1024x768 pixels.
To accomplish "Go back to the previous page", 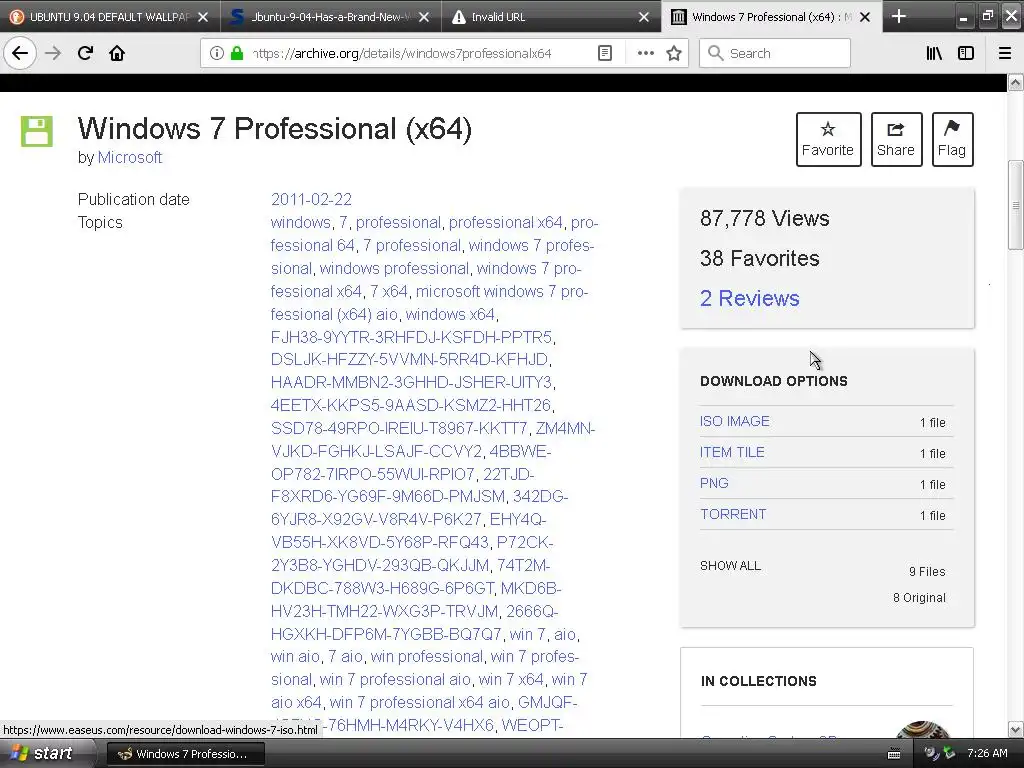I will coord(20,53).
